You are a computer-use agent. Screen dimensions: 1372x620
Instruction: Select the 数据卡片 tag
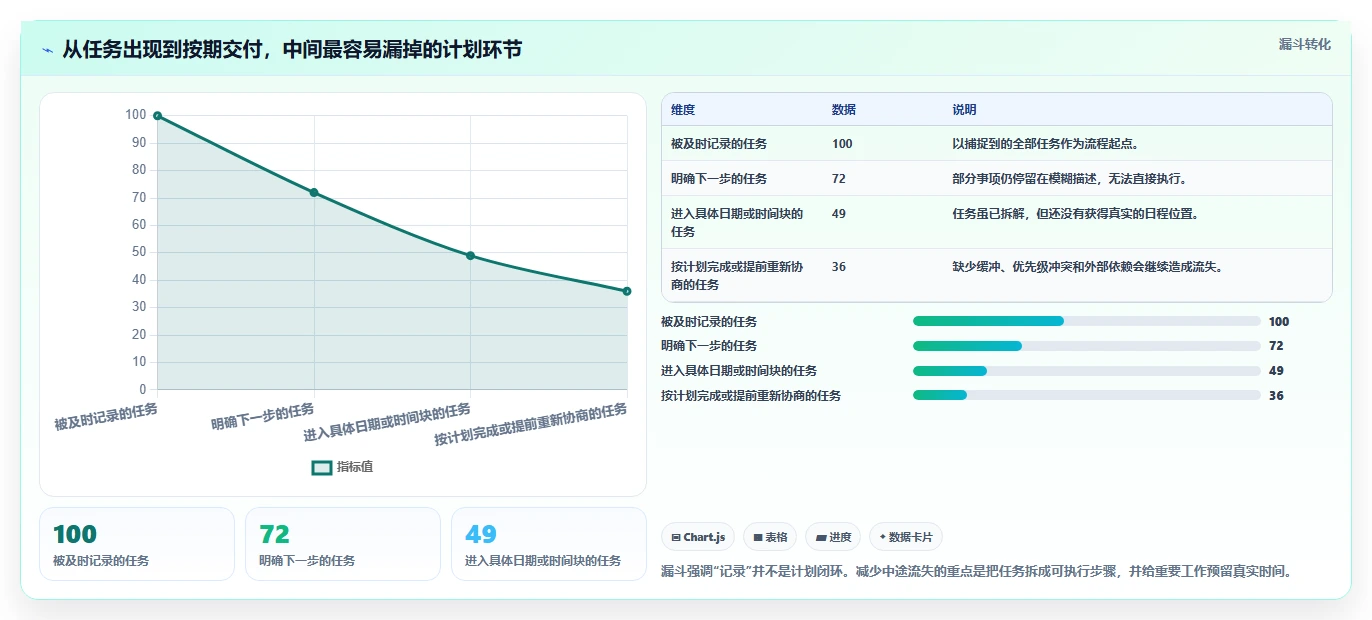pyautogui.click(x=906, y=537)
